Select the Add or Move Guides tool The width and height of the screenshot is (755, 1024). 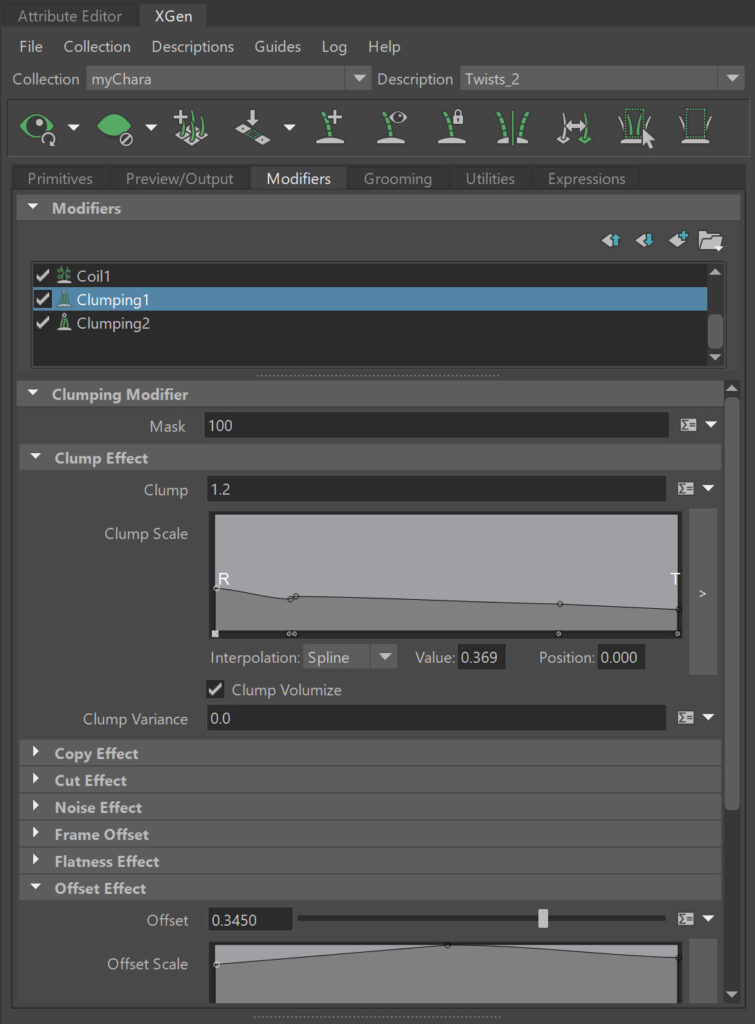click(x=330, y=127)
